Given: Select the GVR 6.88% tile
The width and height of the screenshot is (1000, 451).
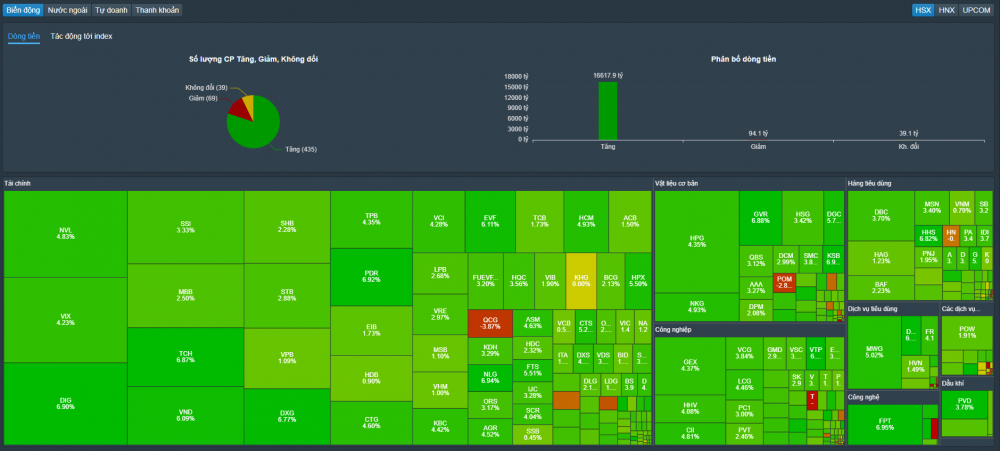Looking at the screenshot, I should tap(760, 218).
